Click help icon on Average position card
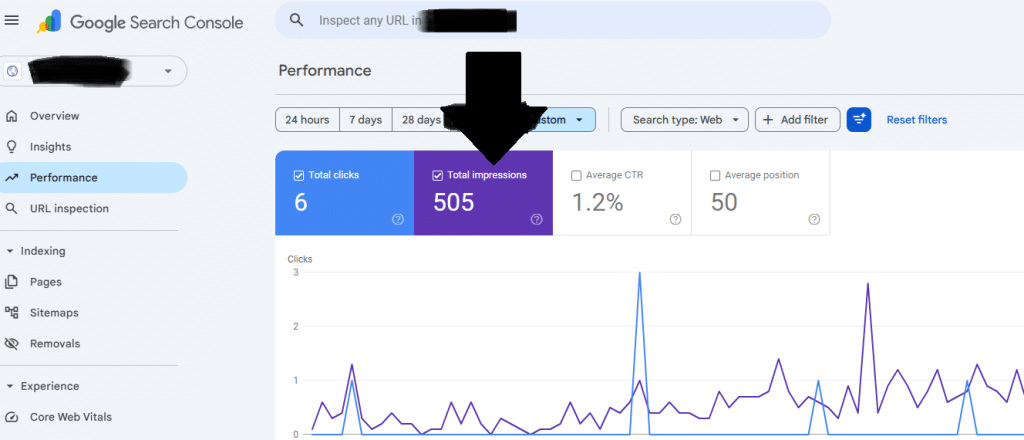 pyautogui.click(x=814, y=219)
